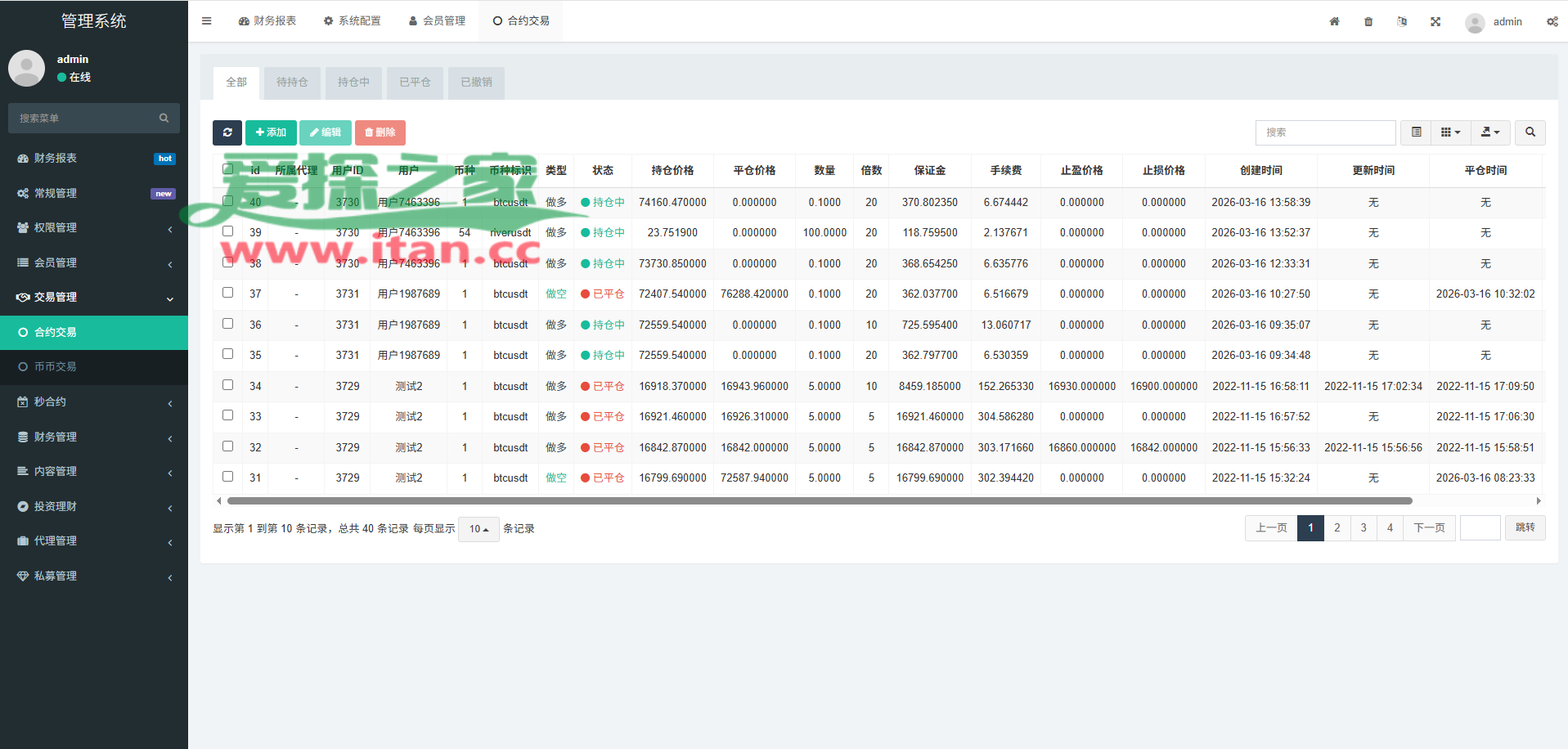Switch to the 持仓中 tab
This screenshot has height=749, width=1568.
click(353, 83)
